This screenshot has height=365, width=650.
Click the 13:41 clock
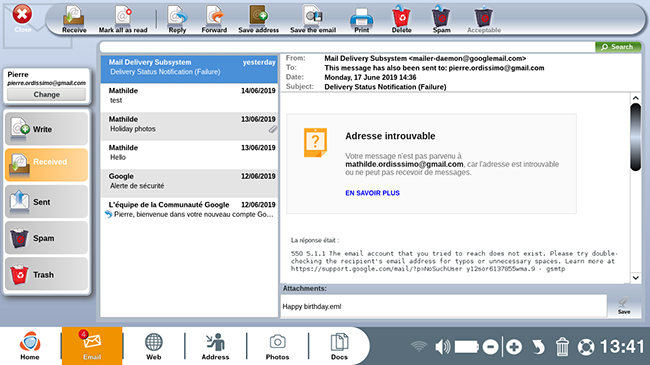point(622,347)
